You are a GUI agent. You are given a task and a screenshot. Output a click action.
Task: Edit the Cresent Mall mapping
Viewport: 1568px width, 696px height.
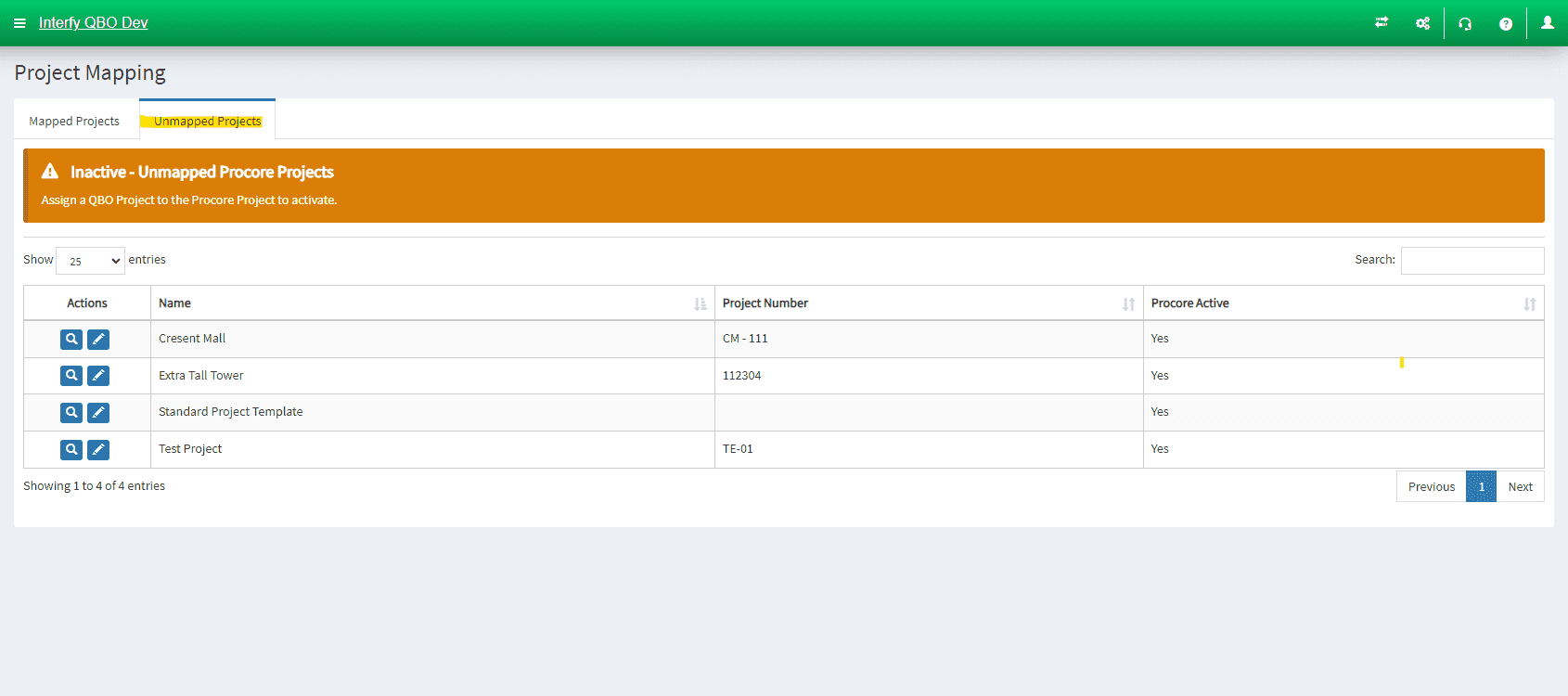tap(98, 340)
